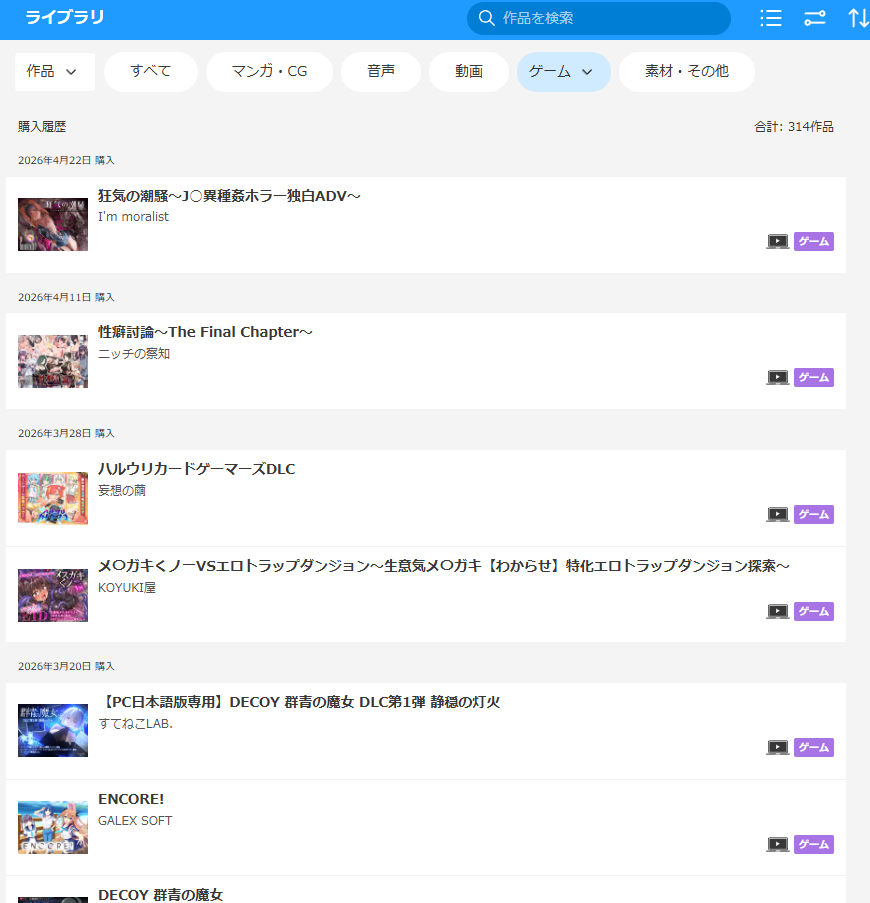Viewport: 870px width, 903px height.
Task: Expand the ゲーム filter dropdown
Action: (564, 71)
